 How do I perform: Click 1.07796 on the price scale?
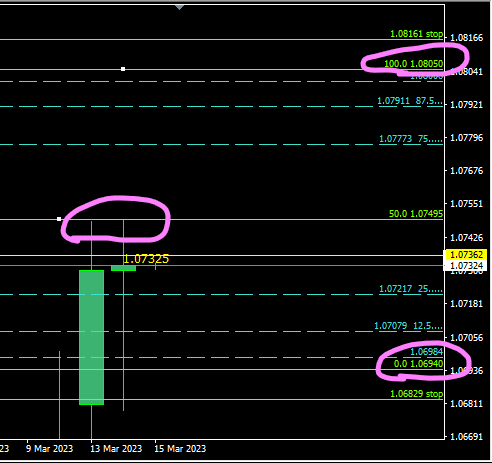[x=466, y=138]
